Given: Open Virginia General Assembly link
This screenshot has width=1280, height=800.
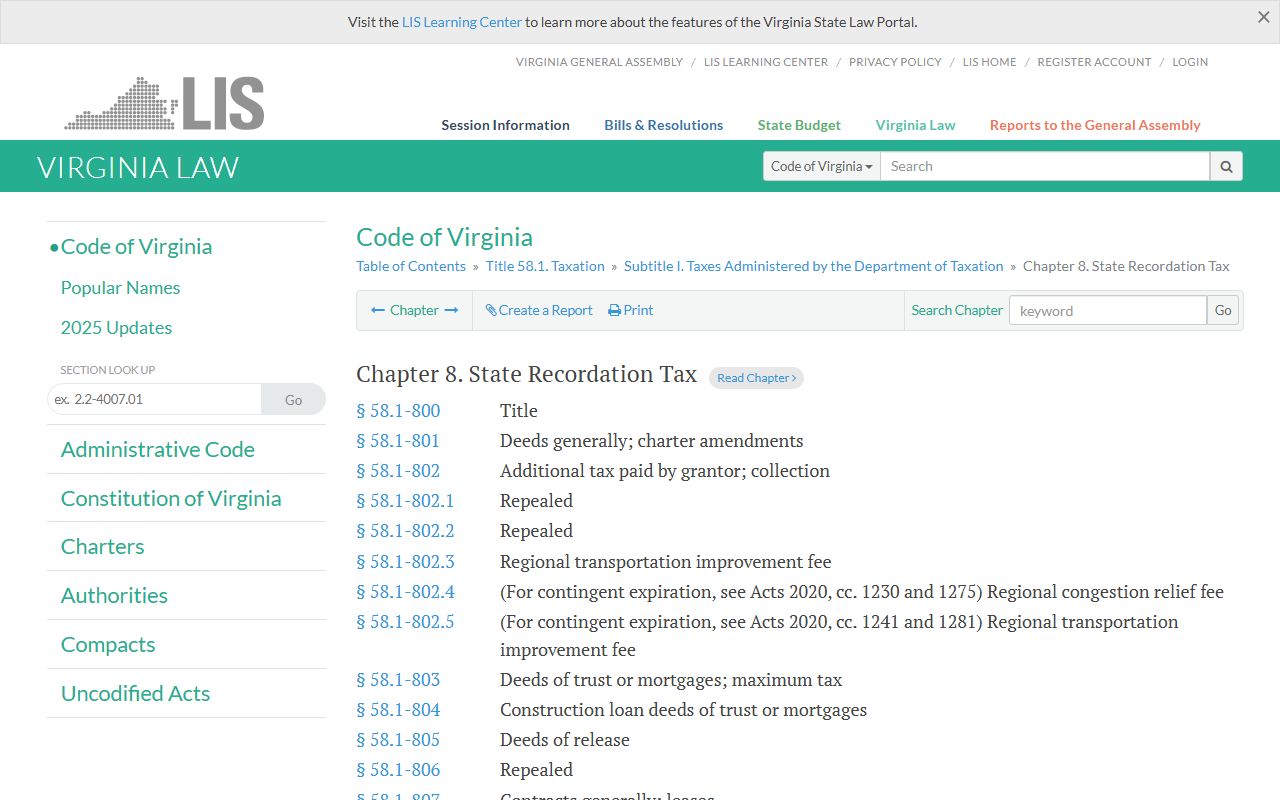Looking at the screenshot, I should (599, 62).
